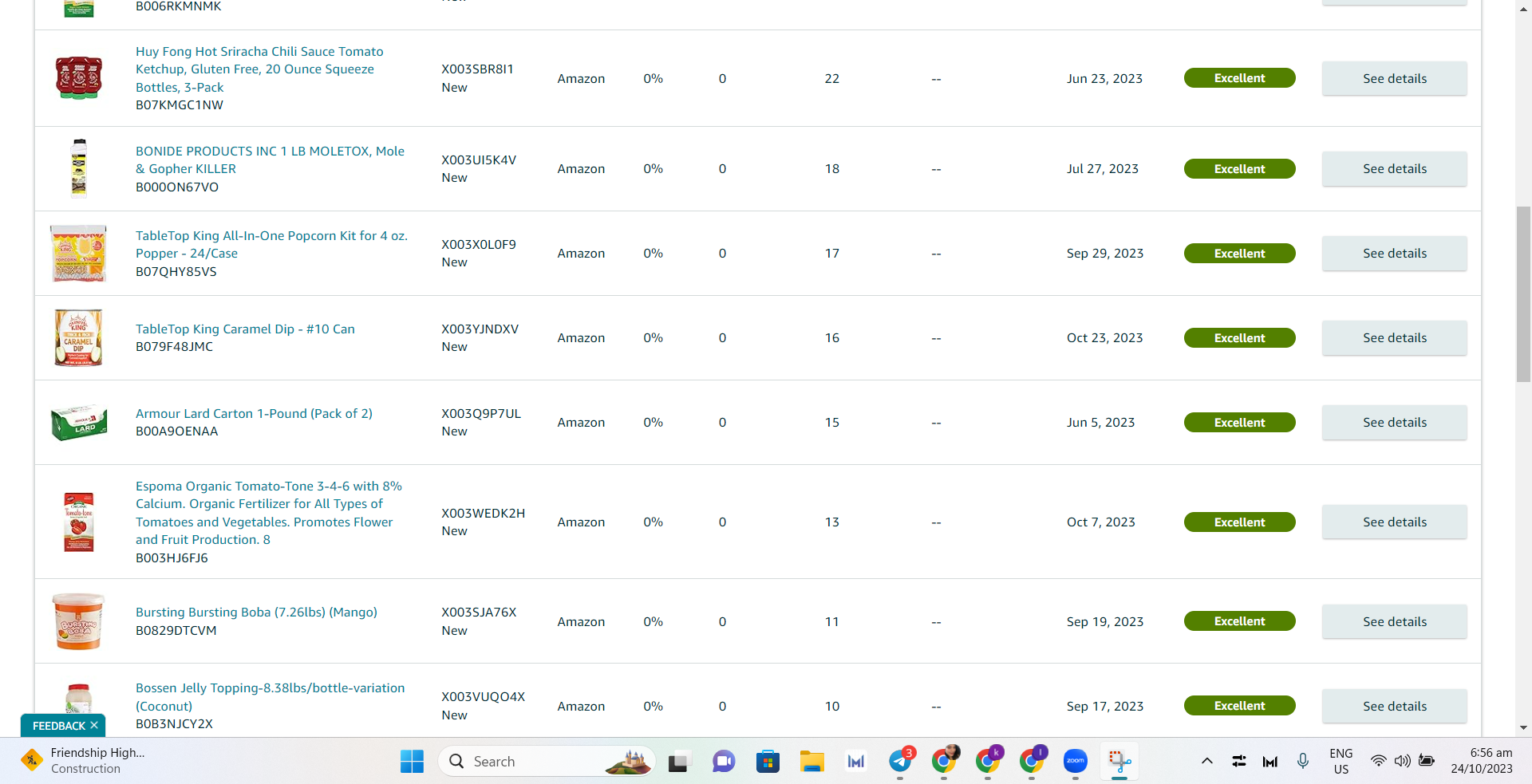Click the date Sep 29, 2023
The height and width of the screenshot is (784, 1532).
coord(1105,253)
